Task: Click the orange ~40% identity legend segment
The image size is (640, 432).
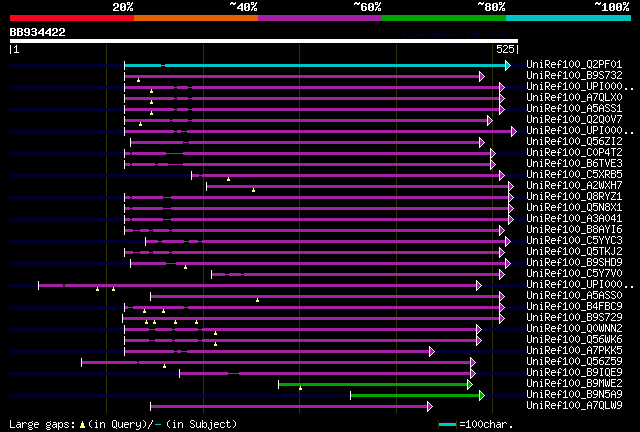Action: [x=196, y=18]
